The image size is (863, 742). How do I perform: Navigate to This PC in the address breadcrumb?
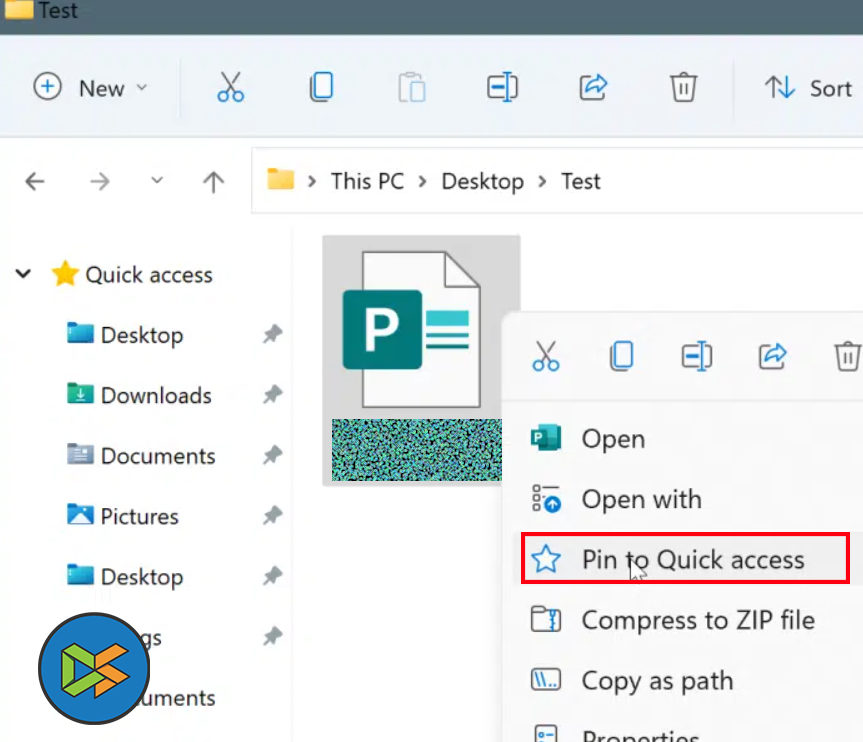click(x=367, y=181)
